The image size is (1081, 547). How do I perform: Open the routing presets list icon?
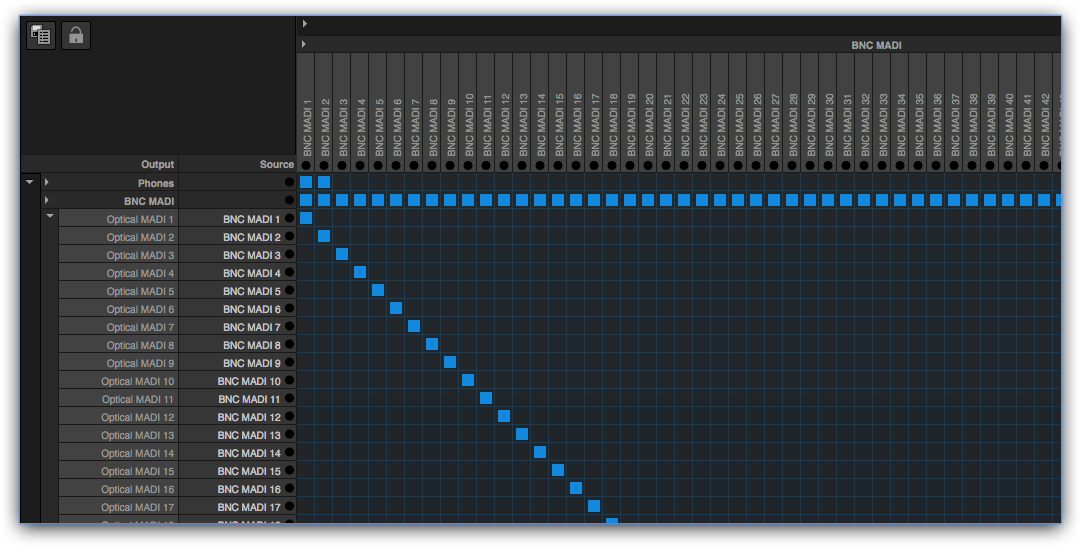coord(41,36)
